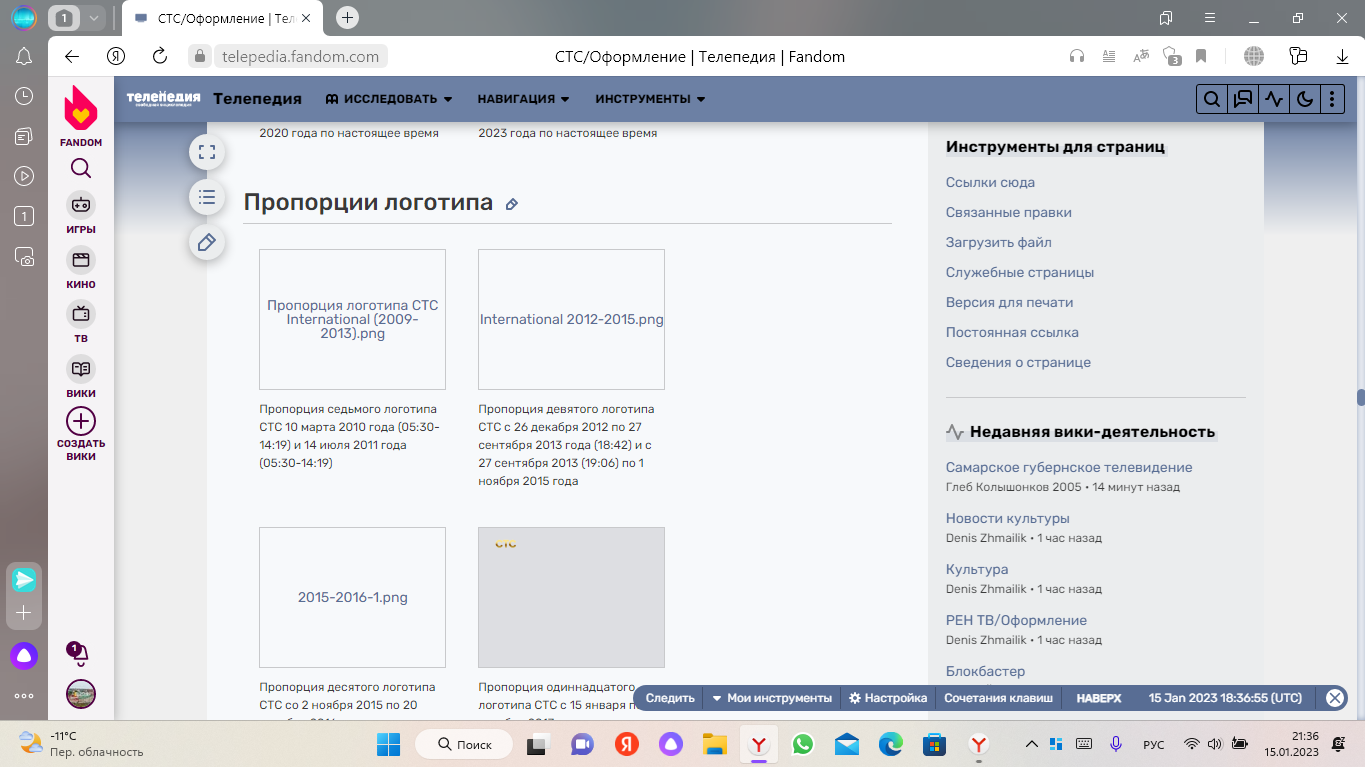Open history clock in browser sidebar
The width and height of the screenshot is (1365, 767).
(x=25, y=96)
